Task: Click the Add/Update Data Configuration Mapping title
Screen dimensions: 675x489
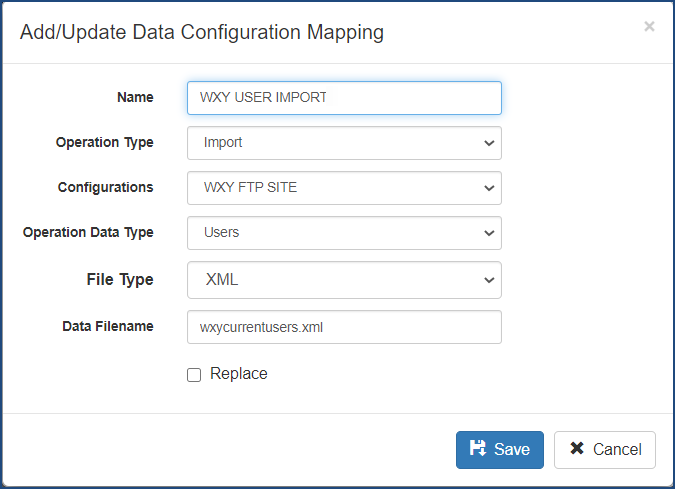Action: pyautogui.click(x=202, y=32)
